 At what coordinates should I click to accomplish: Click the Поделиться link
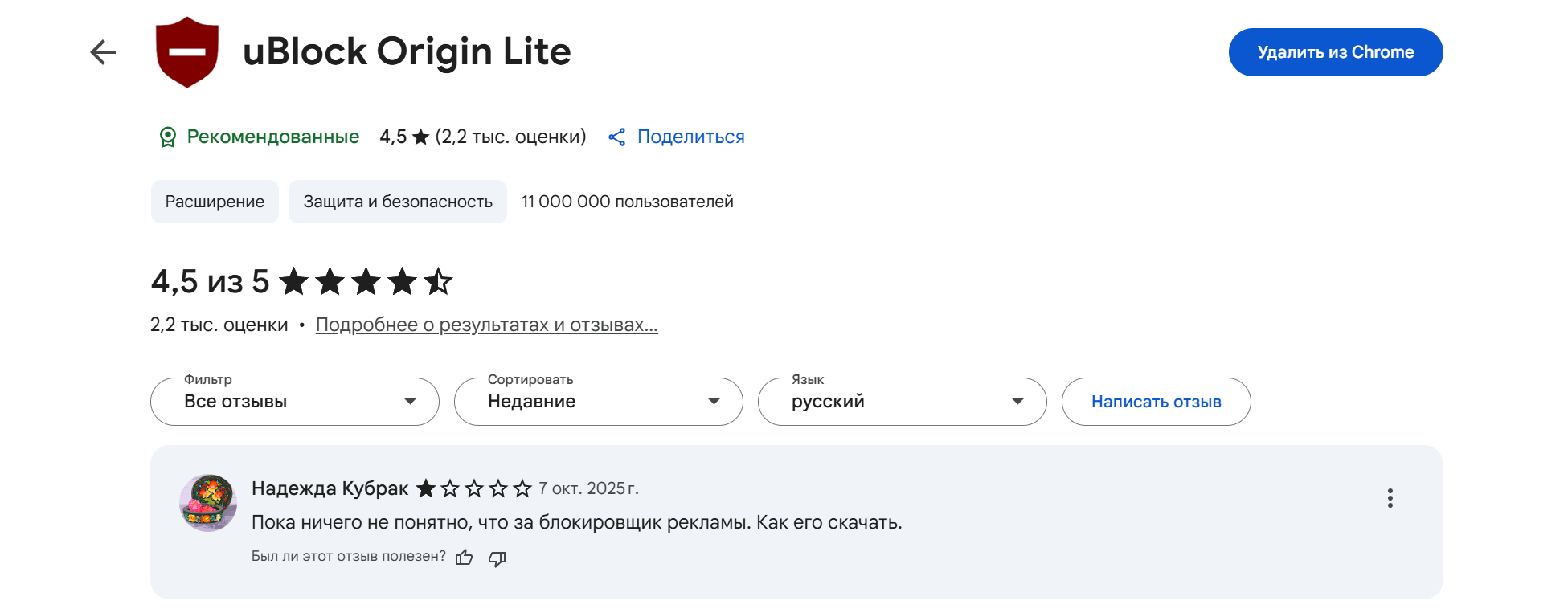[690, 137]
